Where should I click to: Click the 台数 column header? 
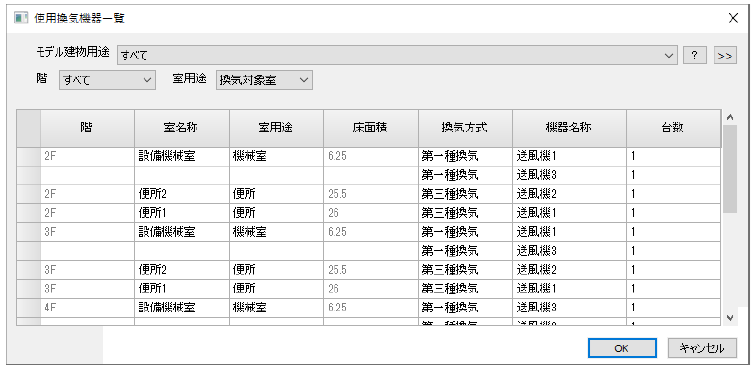click(x=673, y=128)
